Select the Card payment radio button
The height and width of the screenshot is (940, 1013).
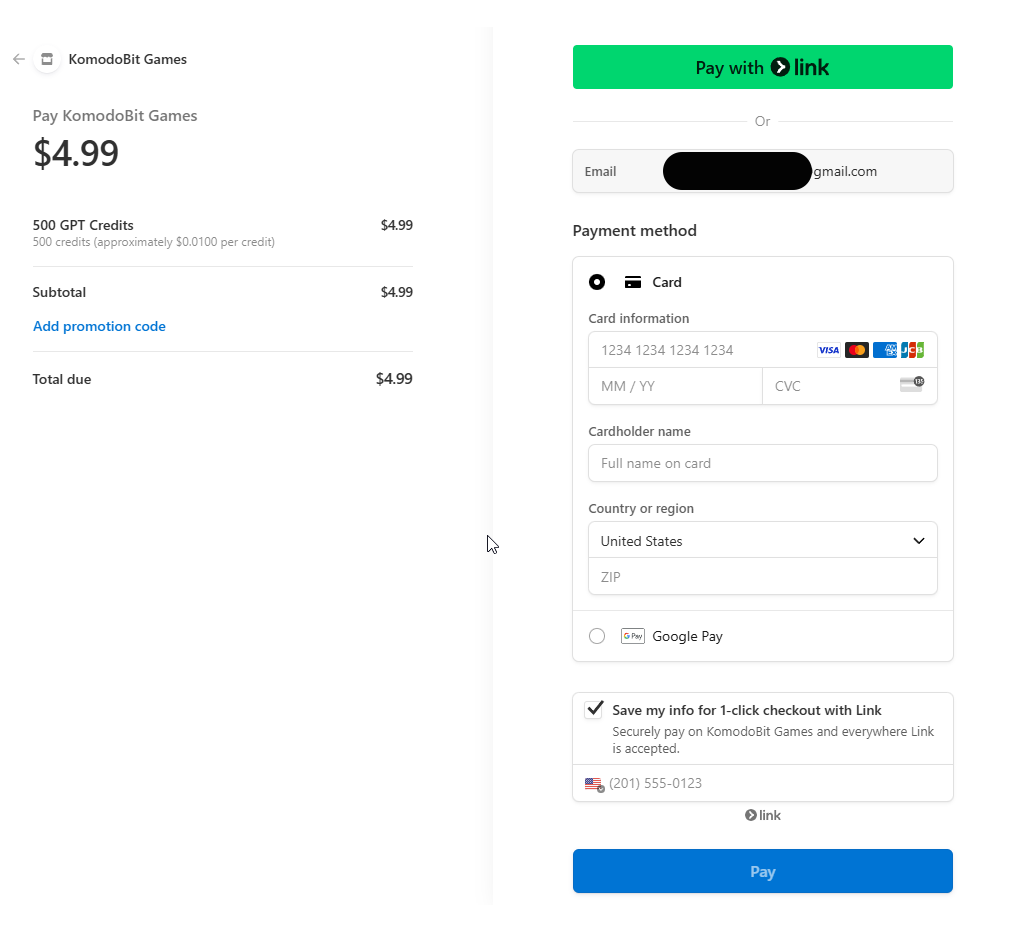coord(597,282)
